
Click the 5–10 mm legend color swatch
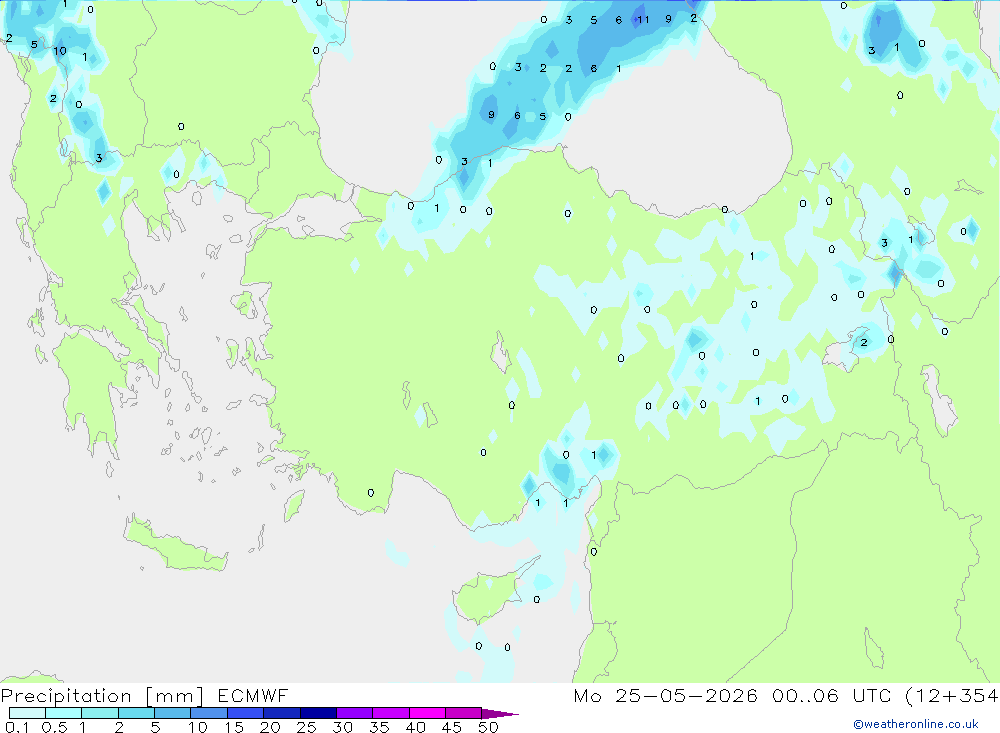pos(172,713)
